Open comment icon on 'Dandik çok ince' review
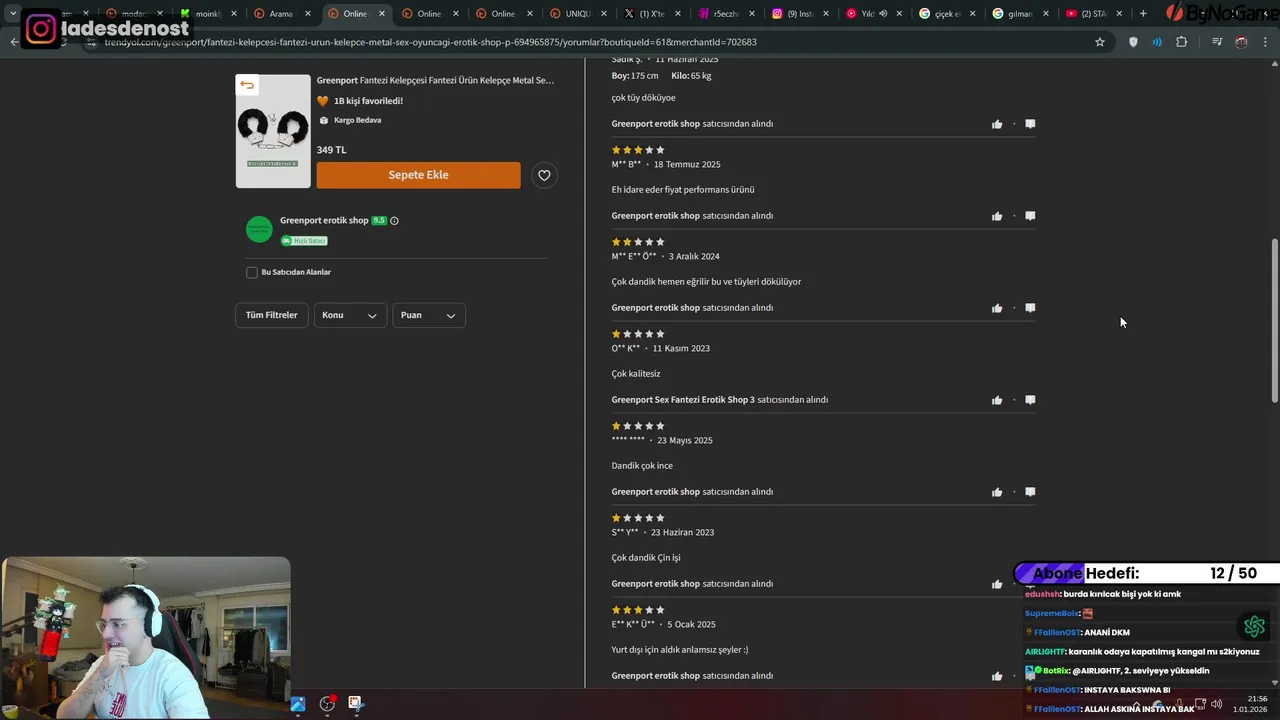Viewport: 1280px width, 720px height. (1030, 492)
